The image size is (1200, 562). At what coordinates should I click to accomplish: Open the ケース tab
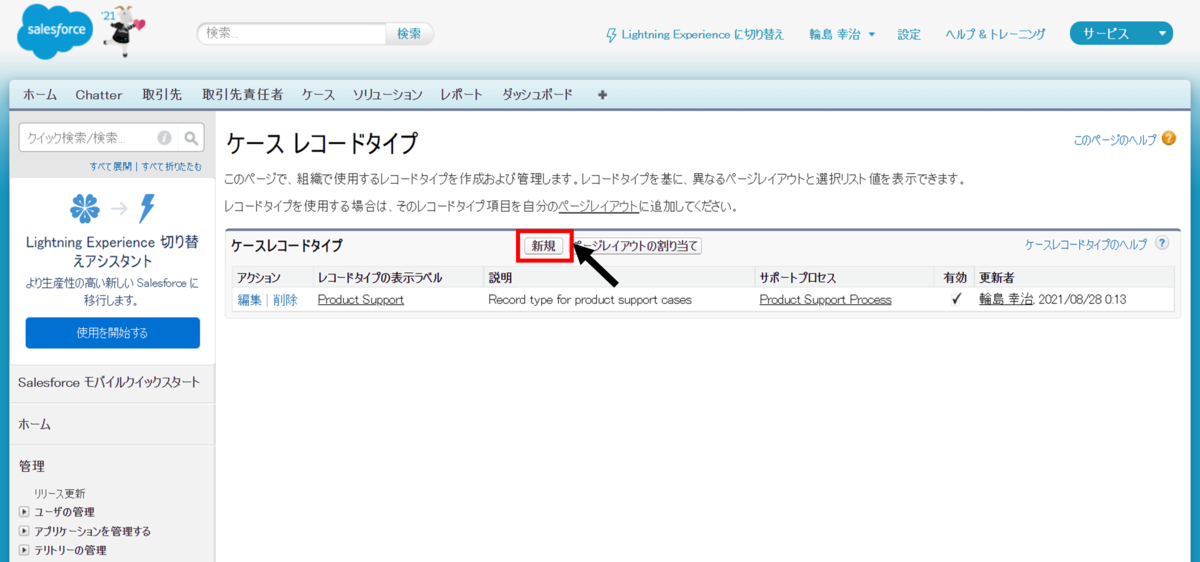pyautogui.click(x=318, y=95)
